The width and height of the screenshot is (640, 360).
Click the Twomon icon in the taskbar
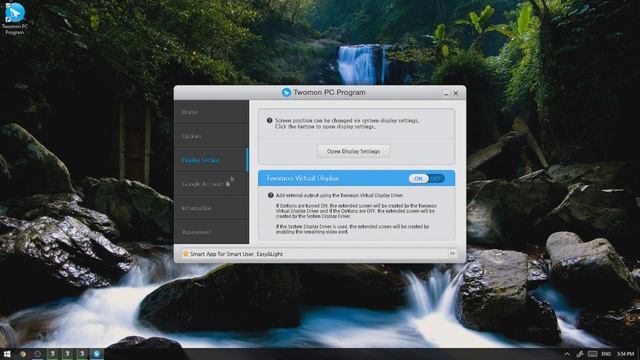point(97,354)
